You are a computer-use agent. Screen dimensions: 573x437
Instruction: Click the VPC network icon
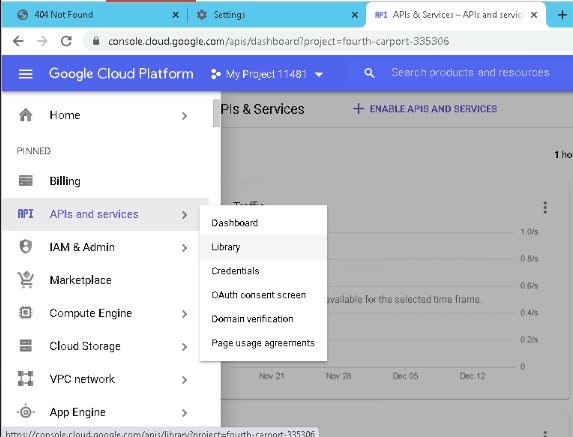26,379
